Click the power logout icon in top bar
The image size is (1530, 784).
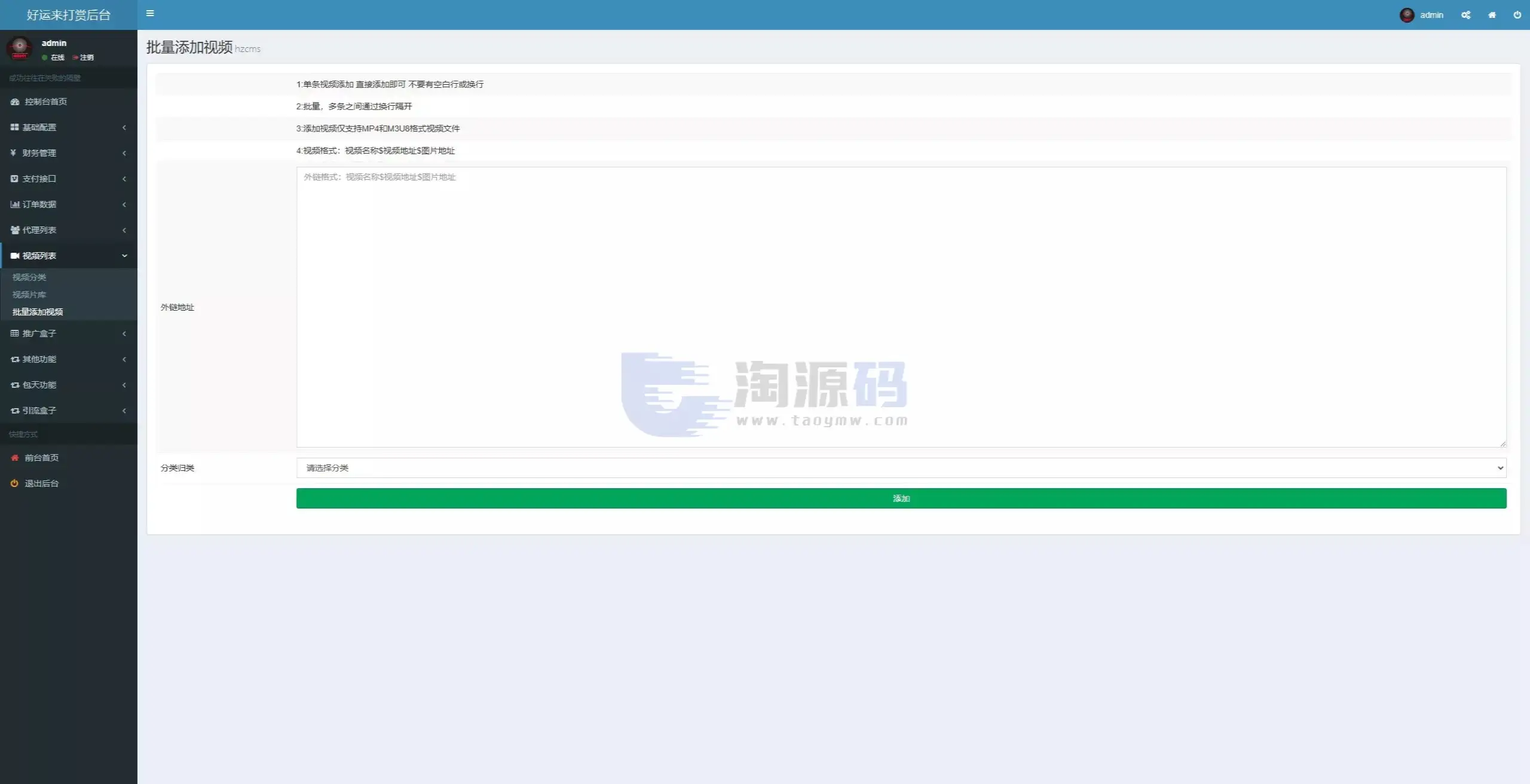[1517, 15]
